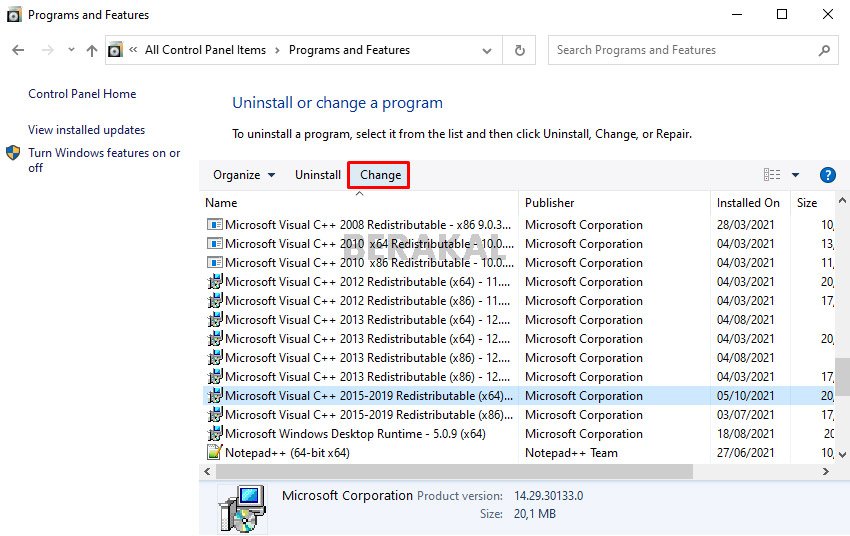Click the 18/08/2021 install date cell
Screen dimensions: 850x536
click(745, 434)
